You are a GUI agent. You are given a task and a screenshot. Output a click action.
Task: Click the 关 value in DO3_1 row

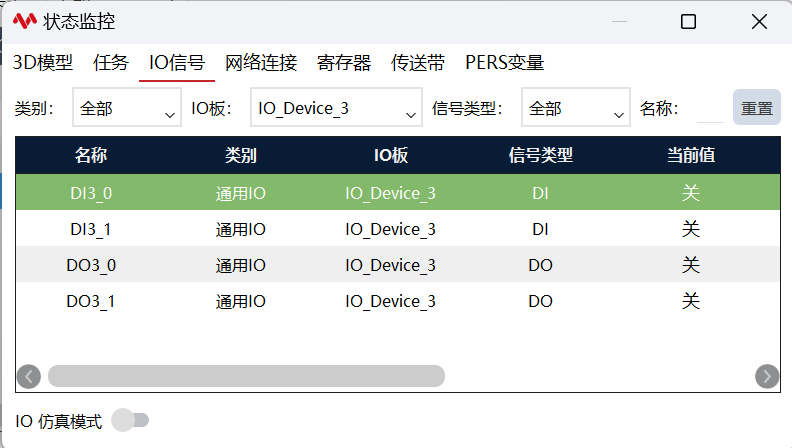point(691,302)
